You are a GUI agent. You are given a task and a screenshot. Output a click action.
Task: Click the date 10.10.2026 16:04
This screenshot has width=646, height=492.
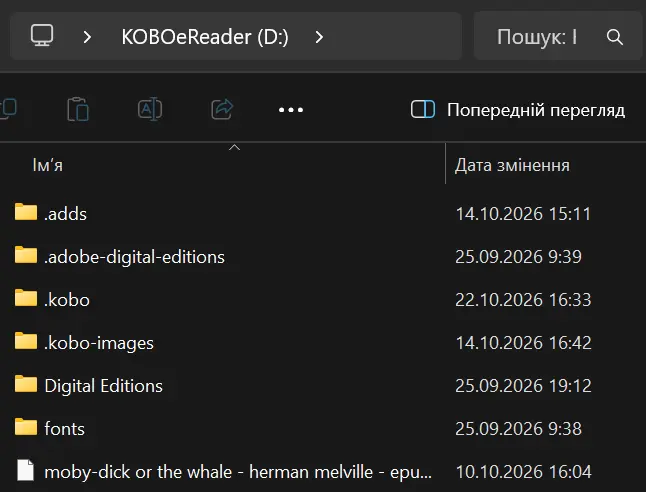tap(523, 471)
